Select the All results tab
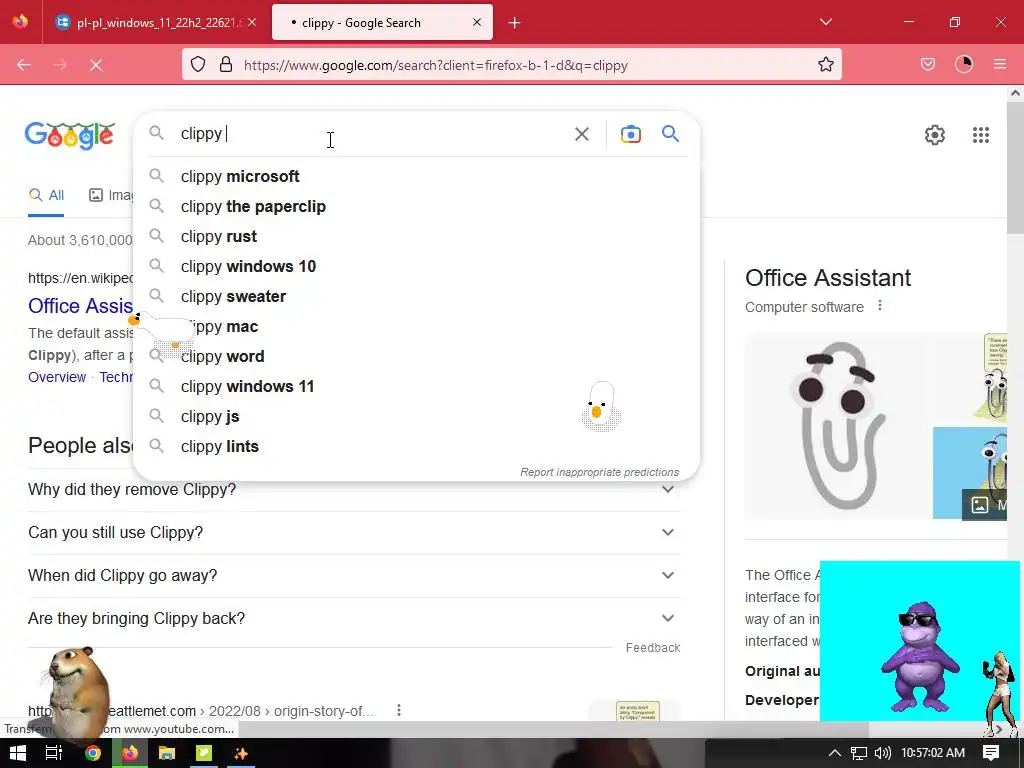The width and height of the screenshot is (1024, 768). [x=46, y=195]
